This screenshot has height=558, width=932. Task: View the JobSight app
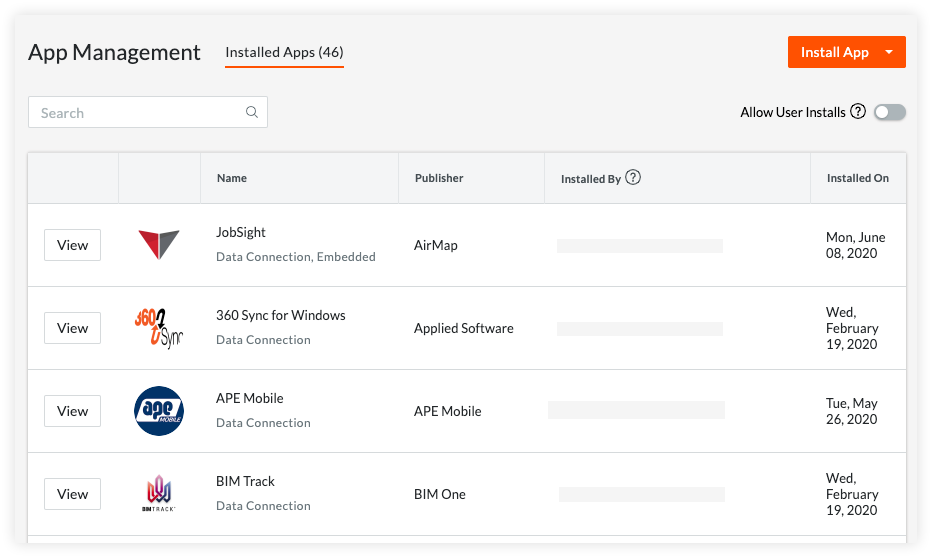73,245
